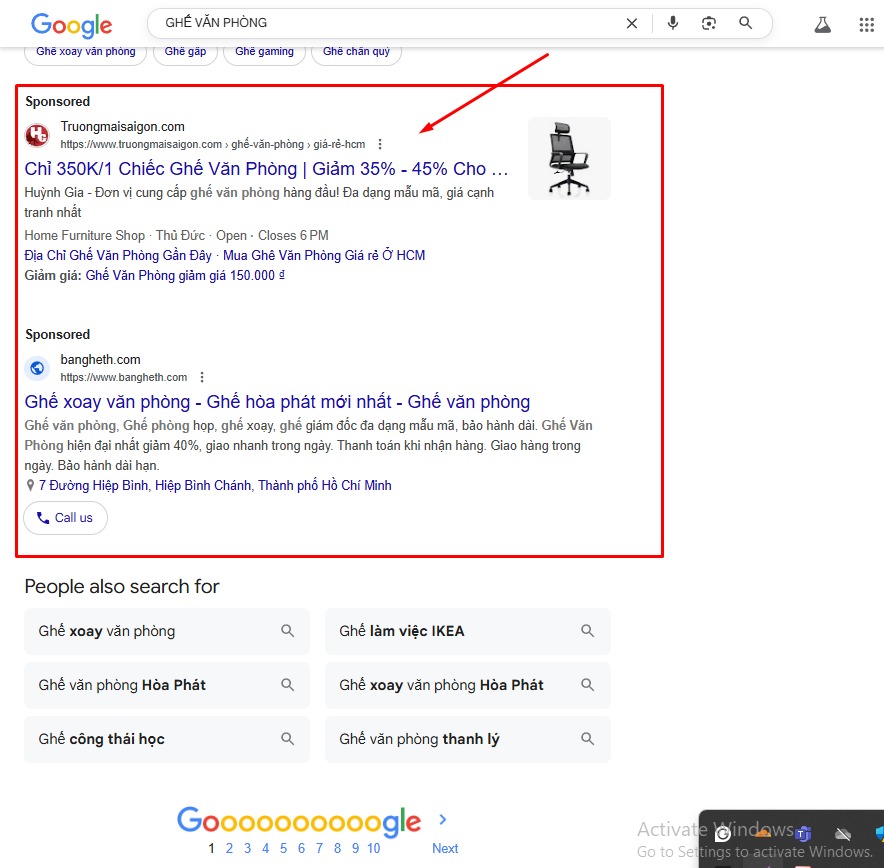This screenshot has width=884, height=868.
Task: Open three-dot menu for Truongmaisaigon ad
Action: (380, 144)
